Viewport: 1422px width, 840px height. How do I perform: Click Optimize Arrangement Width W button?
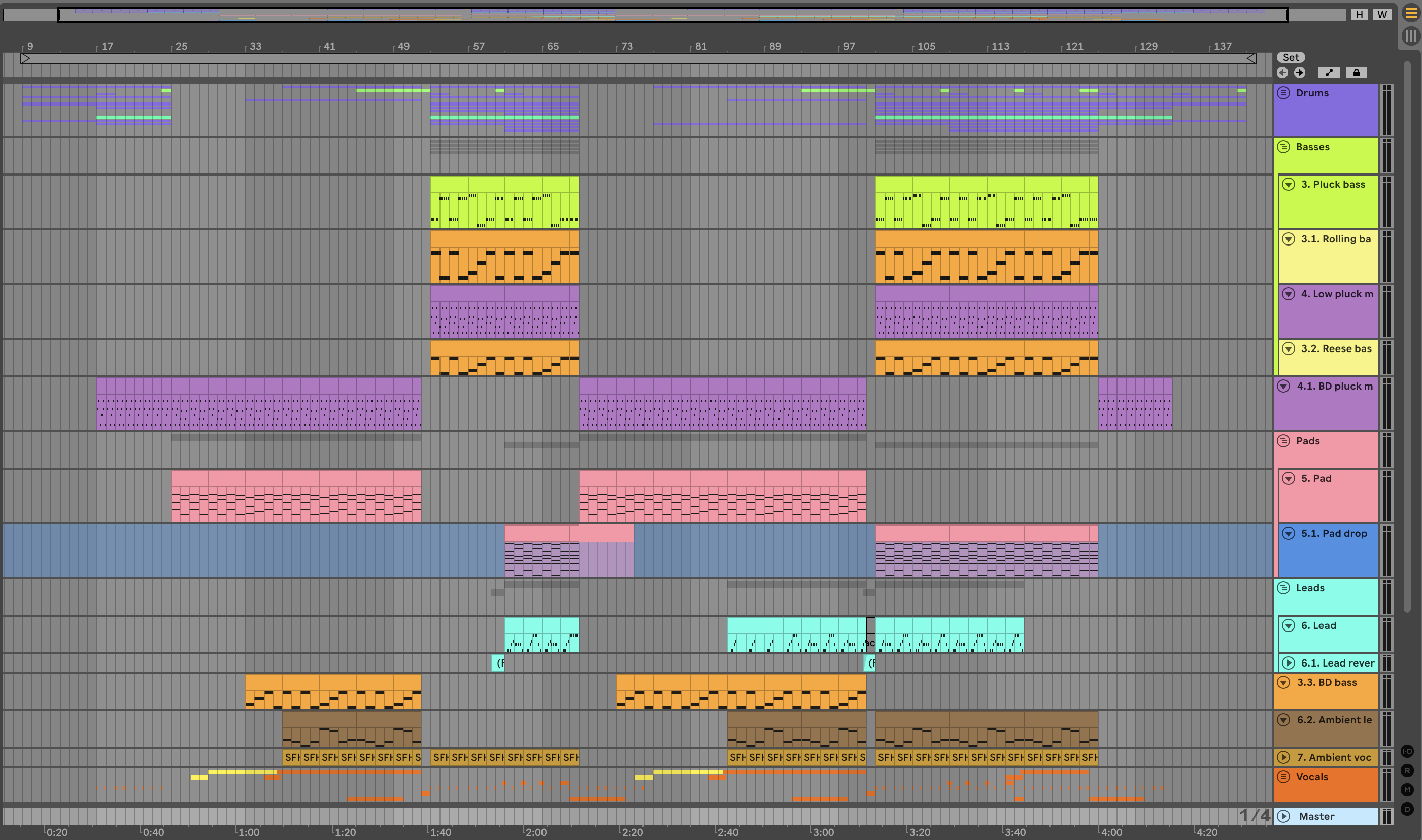pos(1382,15)
